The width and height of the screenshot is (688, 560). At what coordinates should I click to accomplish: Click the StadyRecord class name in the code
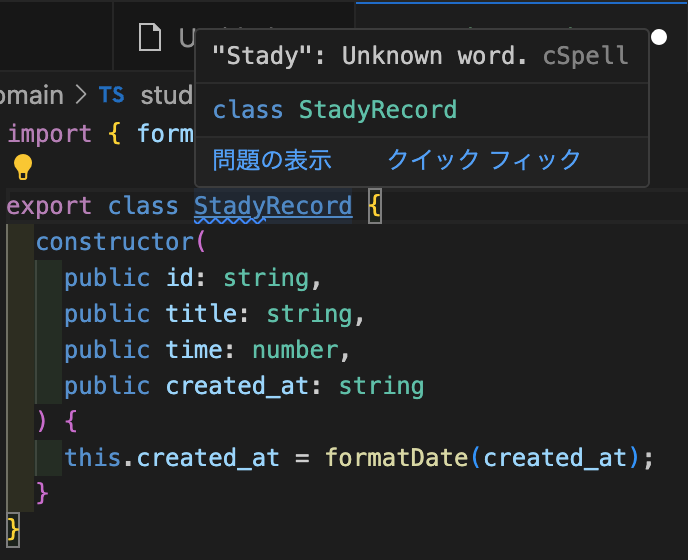(x=273, y=206)
